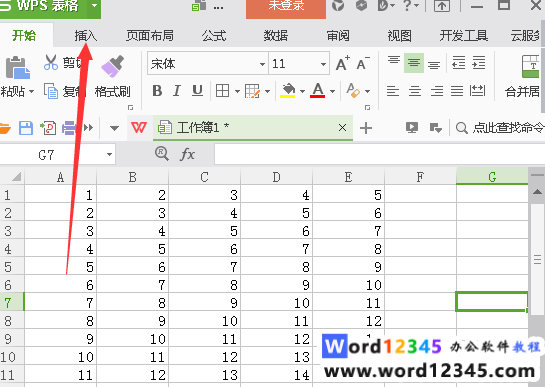
Task: Open the 开始 ribbon tab
Action: tap(24, 35)
